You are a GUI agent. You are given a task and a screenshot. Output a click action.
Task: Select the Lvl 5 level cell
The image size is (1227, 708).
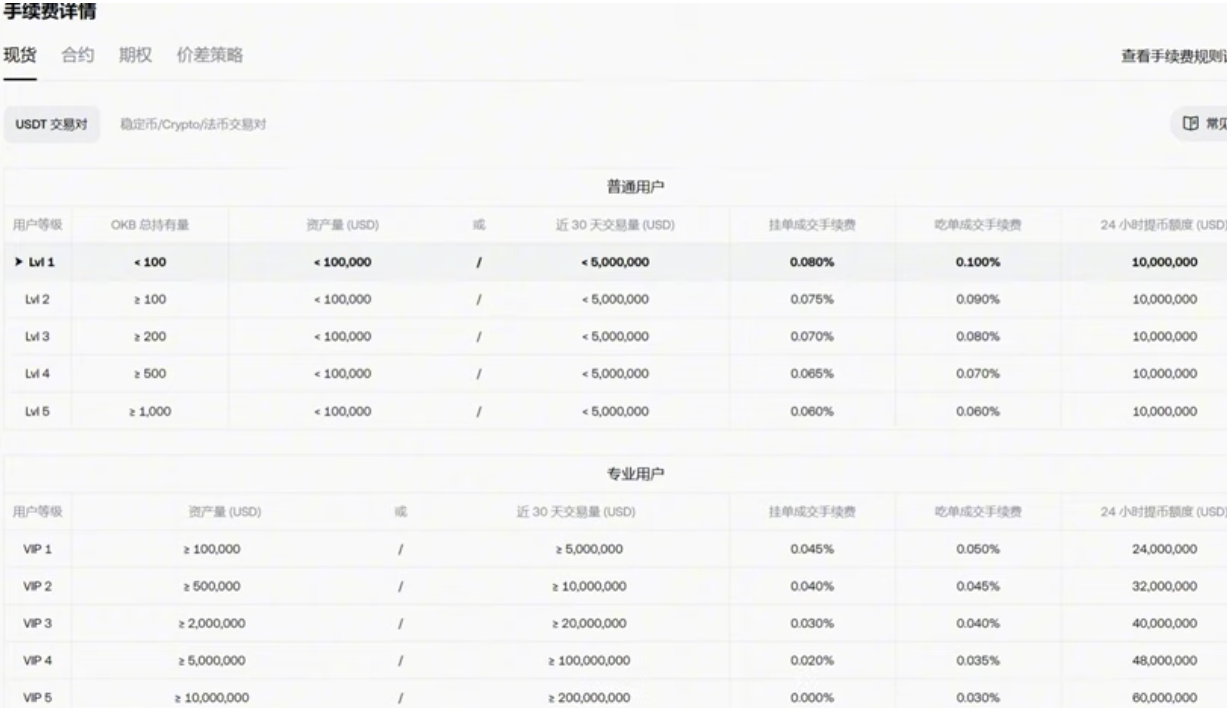36,412
